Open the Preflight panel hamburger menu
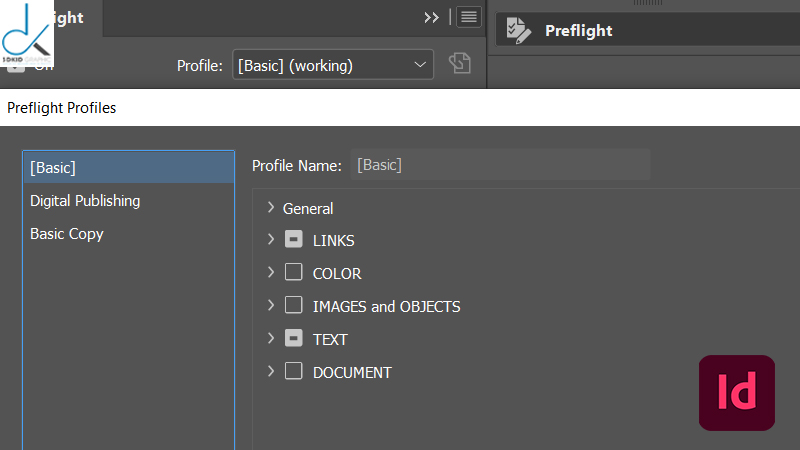This screenshot has width=800, height=450. (469, 17)
